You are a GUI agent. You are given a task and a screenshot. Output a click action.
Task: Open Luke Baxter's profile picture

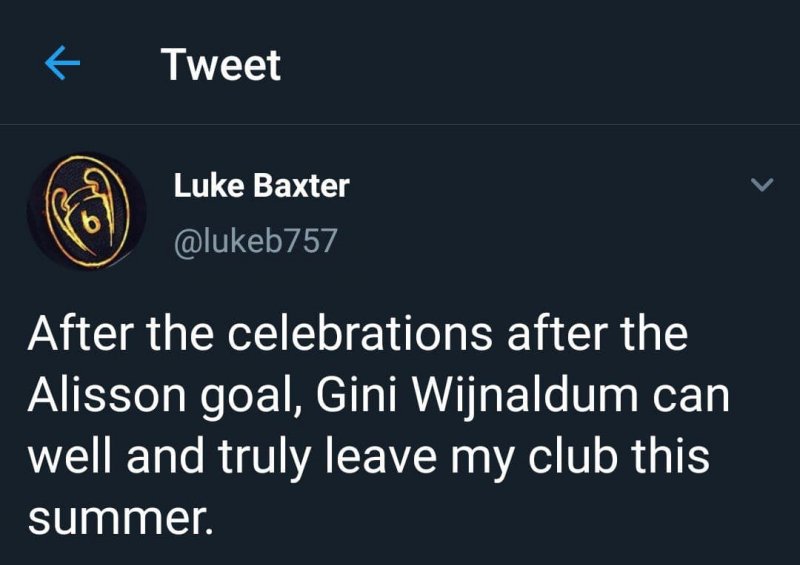click(x=86, y=211)
